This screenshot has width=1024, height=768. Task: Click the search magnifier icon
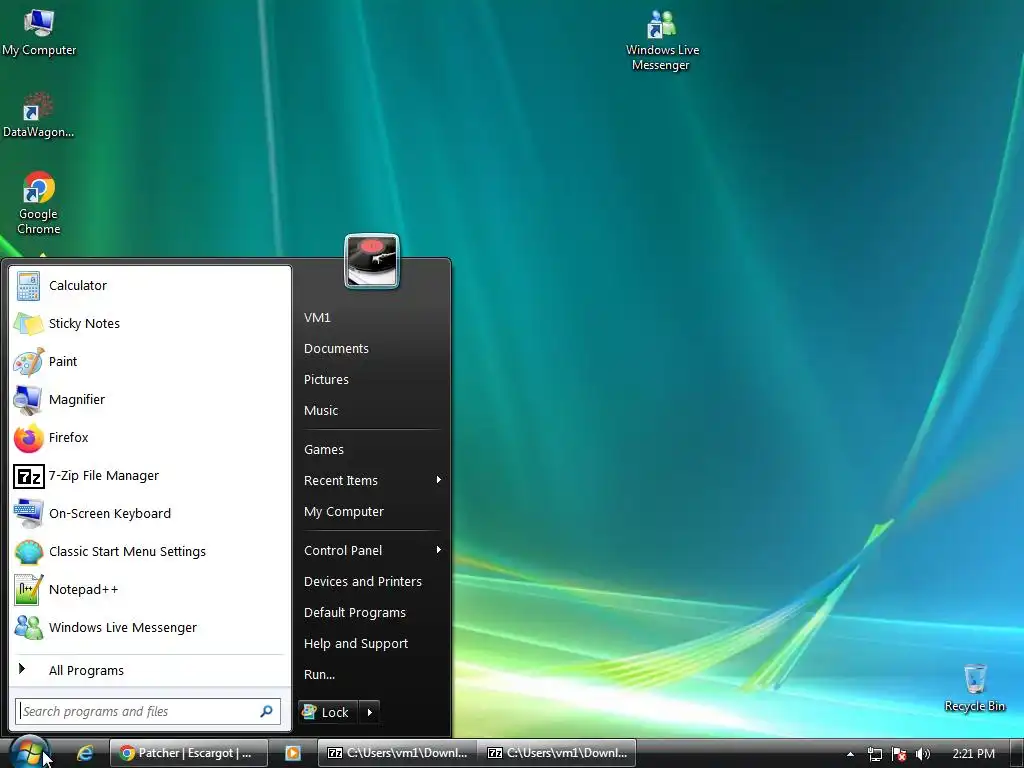coord(266,711)
